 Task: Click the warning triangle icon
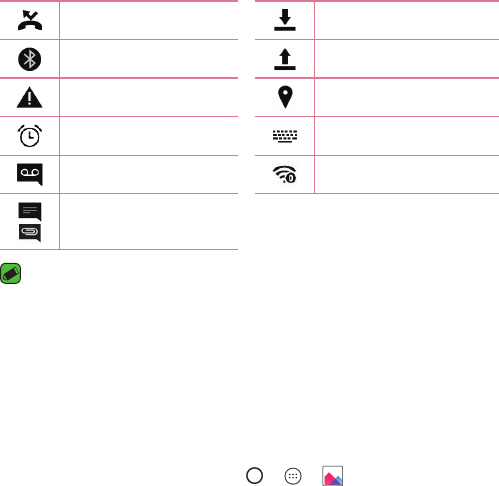[x=30, y=97]
